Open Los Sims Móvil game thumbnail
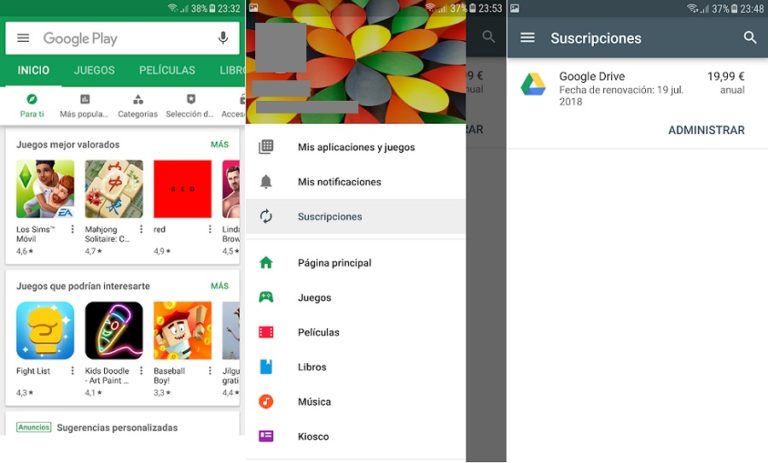 coord(45,189)
